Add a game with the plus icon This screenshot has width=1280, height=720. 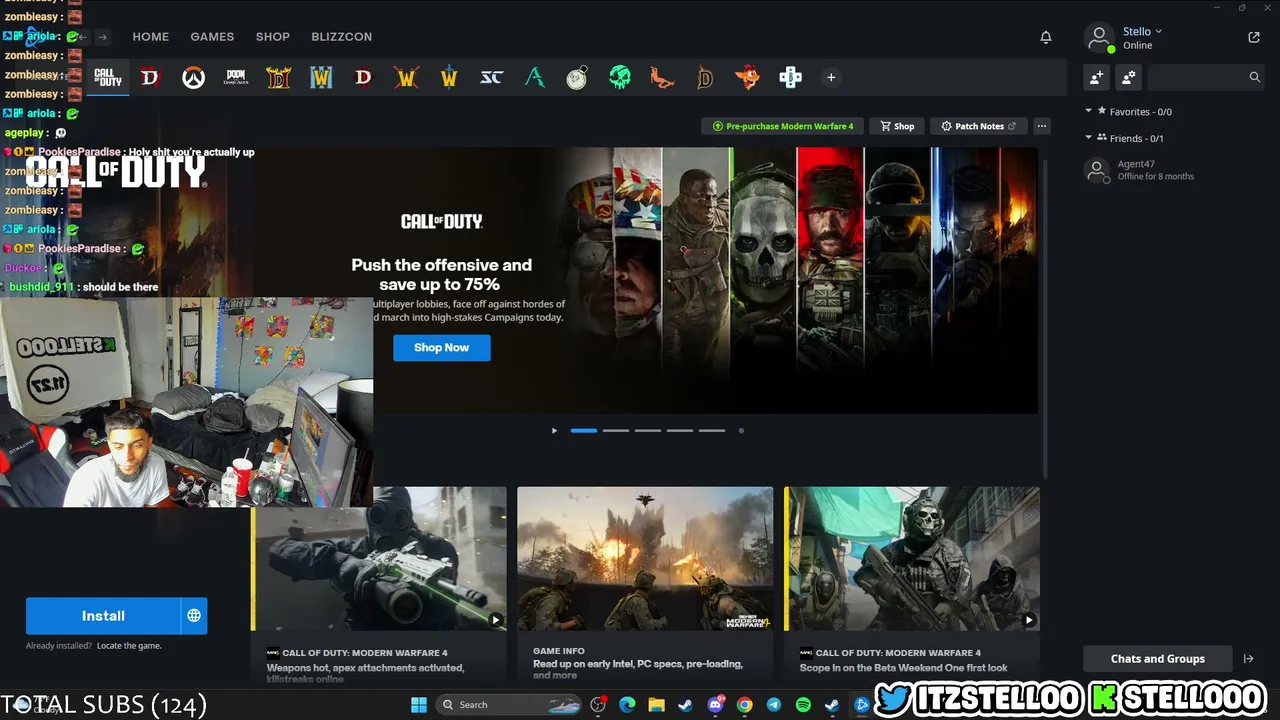click(x=830, y=77)
